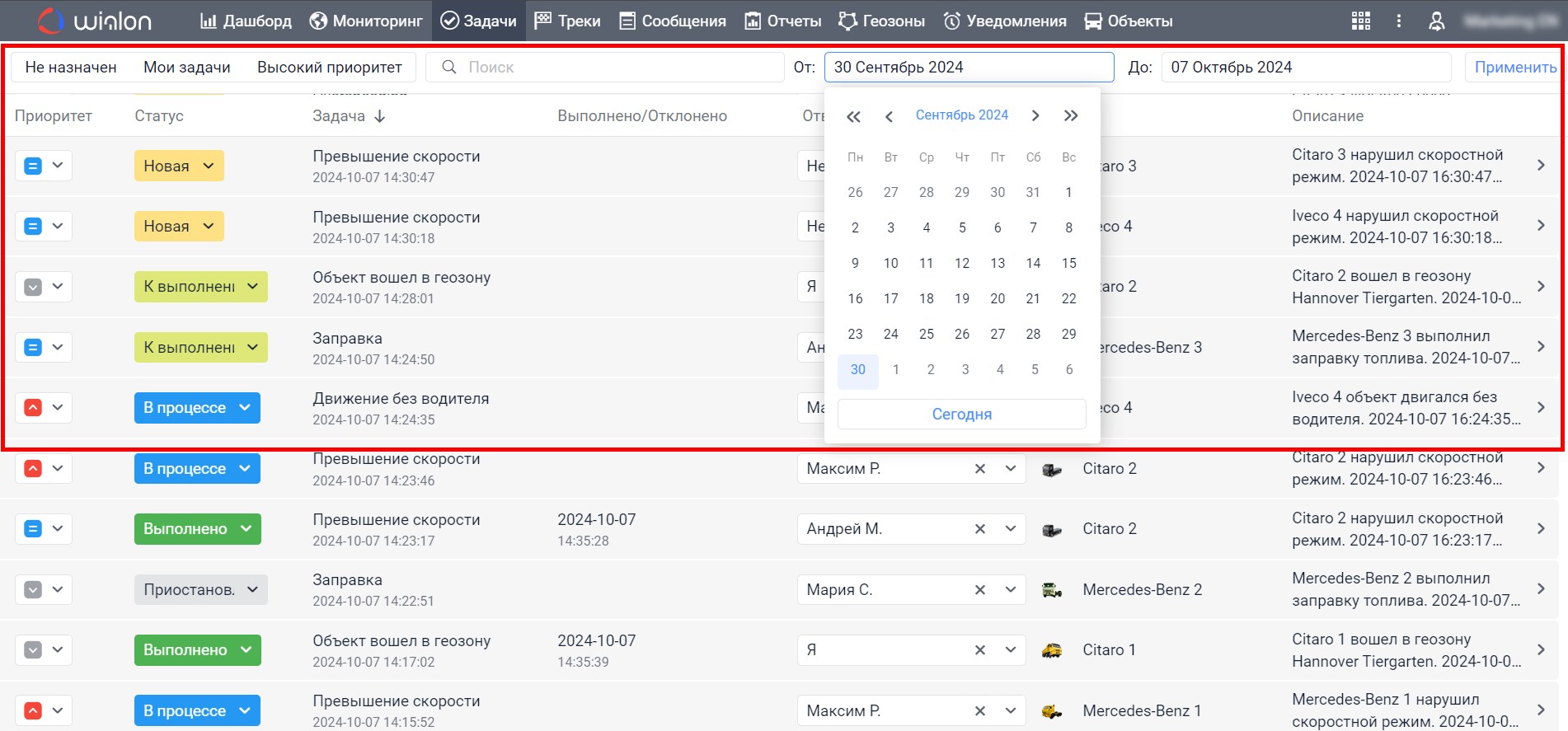Clear assignee for Mercedes-Benz 1 row

click(x=979, y=710)
